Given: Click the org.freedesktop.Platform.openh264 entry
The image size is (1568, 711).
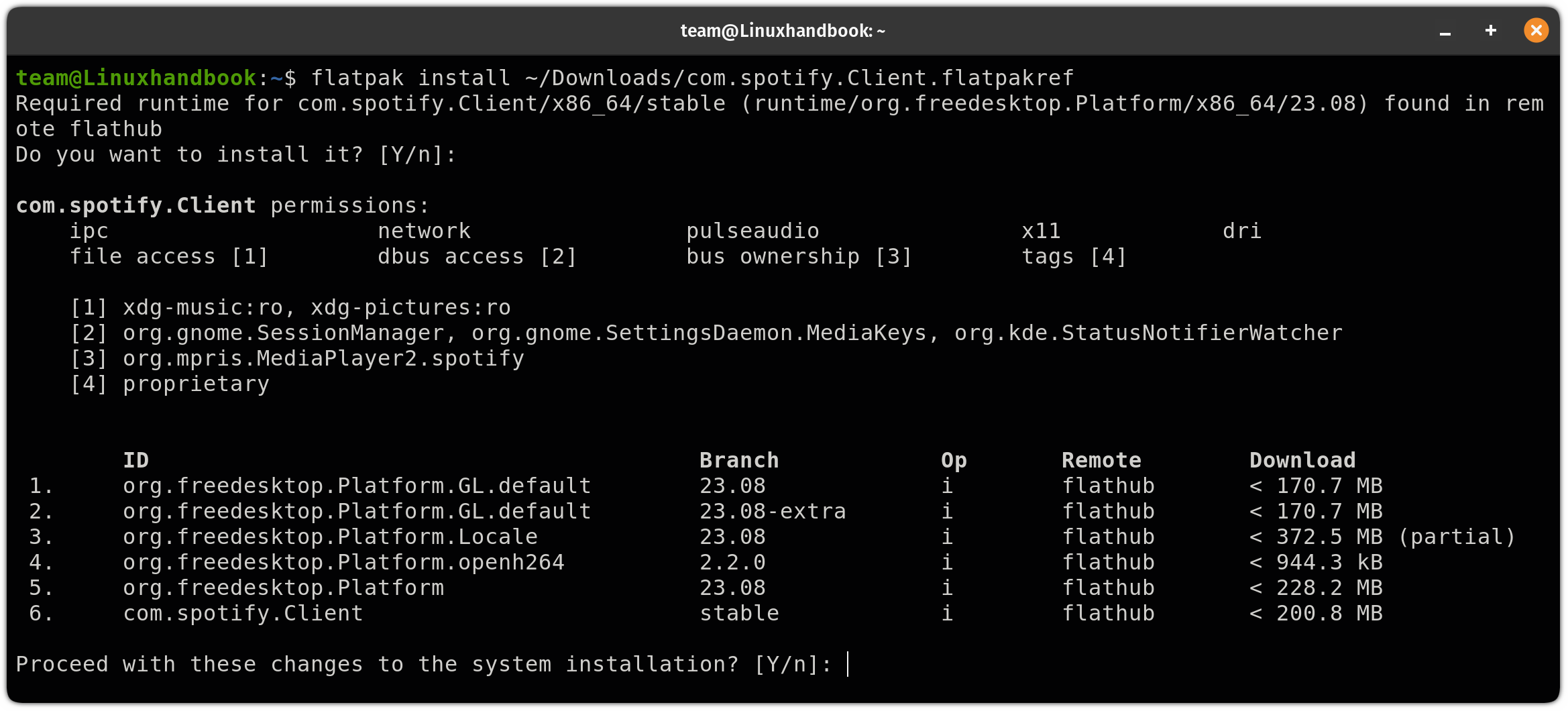Looking at the screenshot, I should 343,561.
